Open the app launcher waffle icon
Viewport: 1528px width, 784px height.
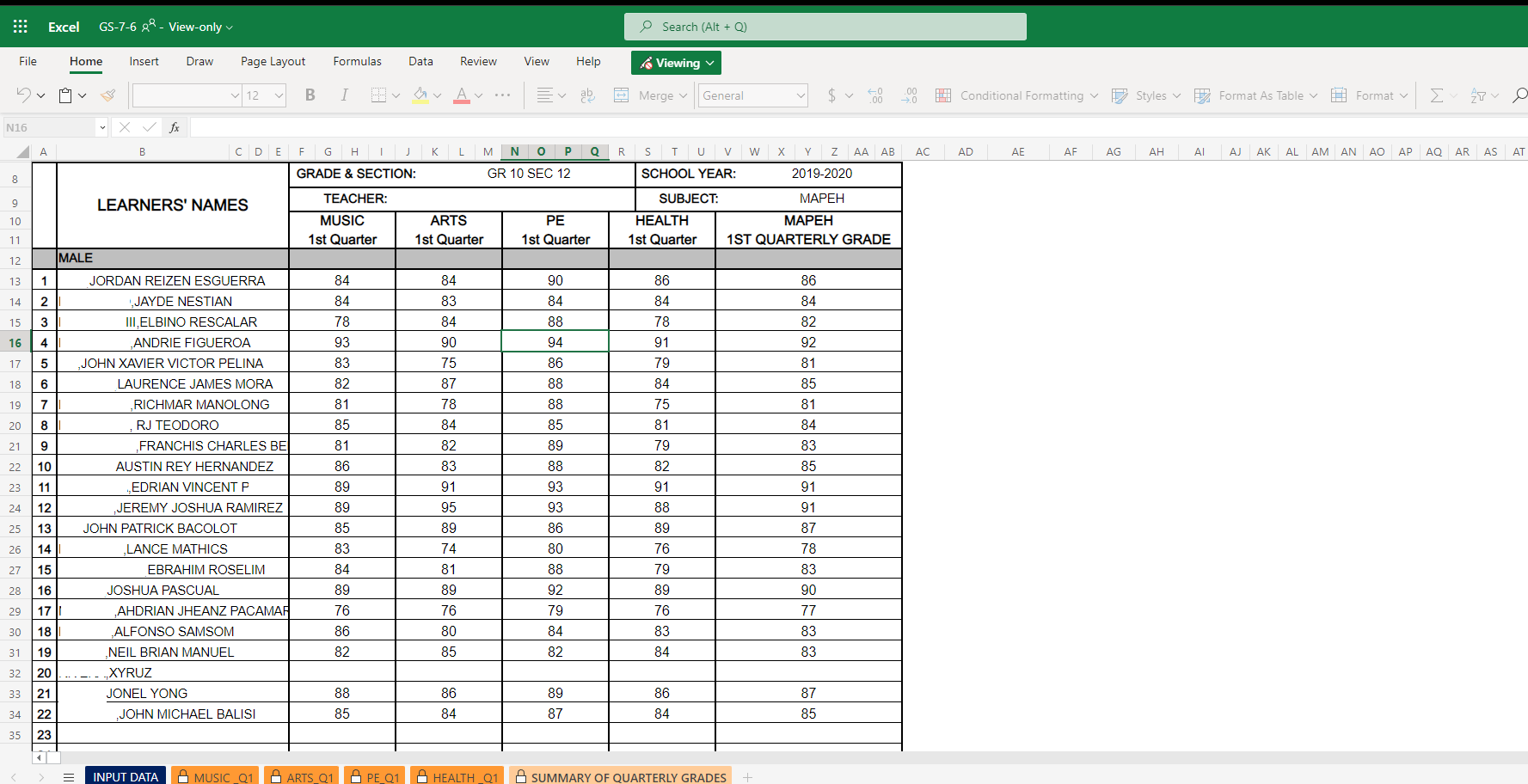point(21,27)
